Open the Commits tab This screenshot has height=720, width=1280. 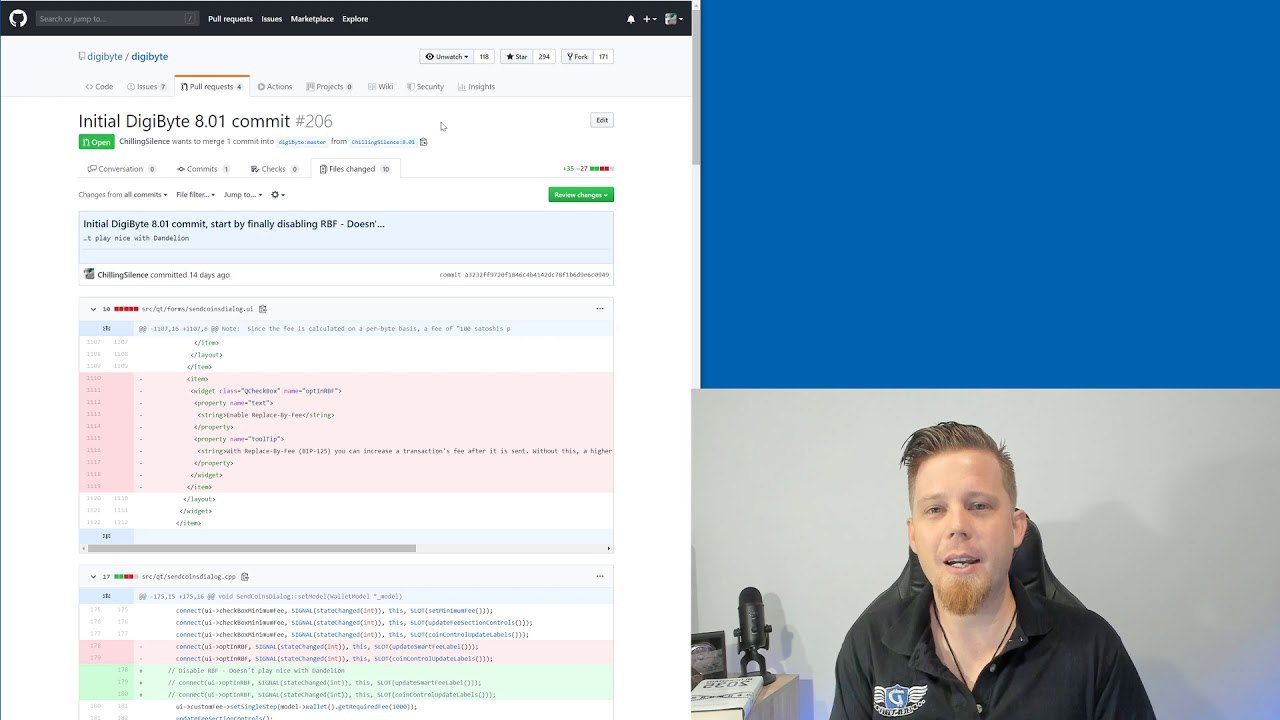(203, 169)
